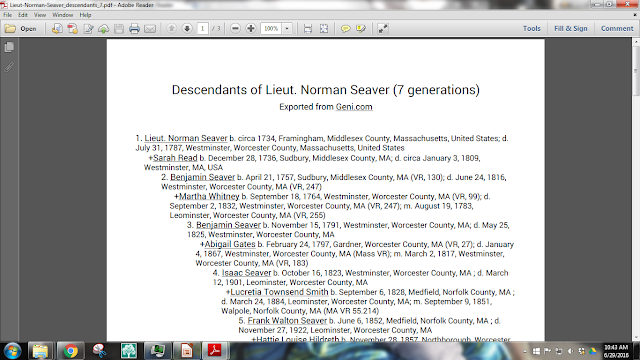Follow the Geni.com link
640x360 pixels.
(354, 107)
